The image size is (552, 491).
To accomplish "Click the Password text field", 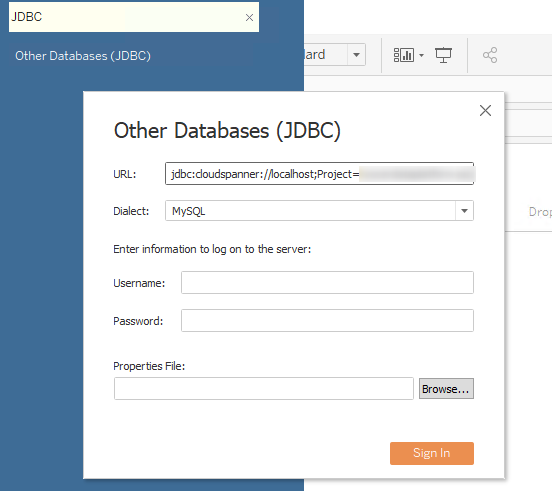I will pos(327,320).
